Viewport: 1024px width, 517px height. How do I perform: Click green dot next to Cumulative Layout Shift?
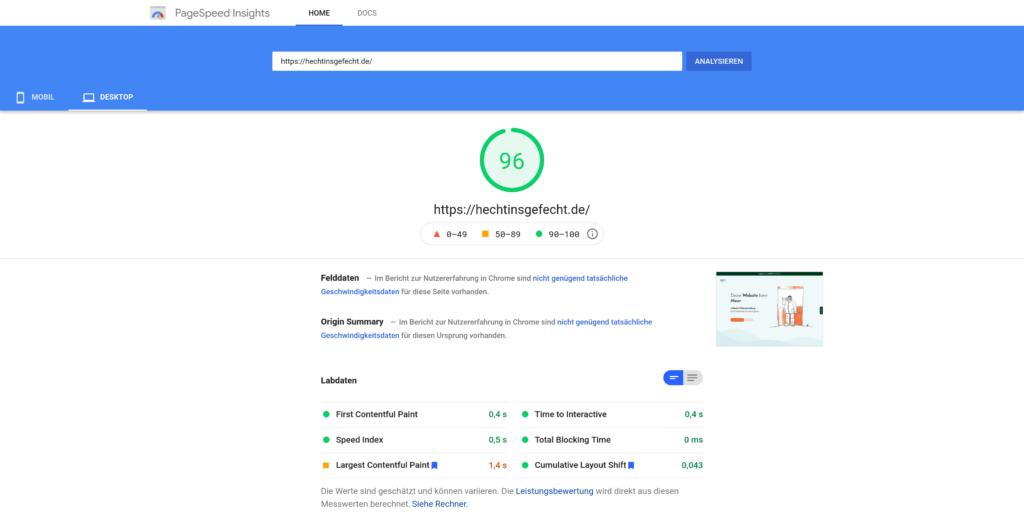525,465
